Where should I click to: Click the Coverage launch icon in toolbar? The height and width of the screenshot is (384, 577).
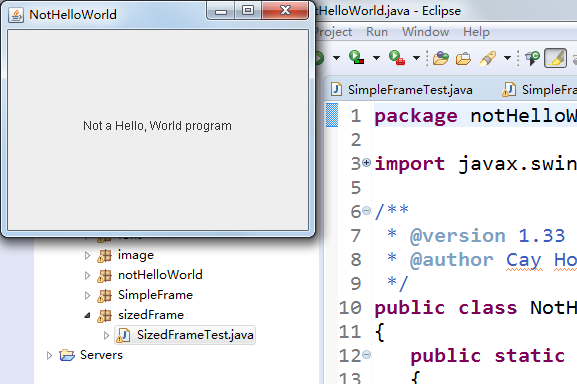pyautogui.click(x=356, y=57)
